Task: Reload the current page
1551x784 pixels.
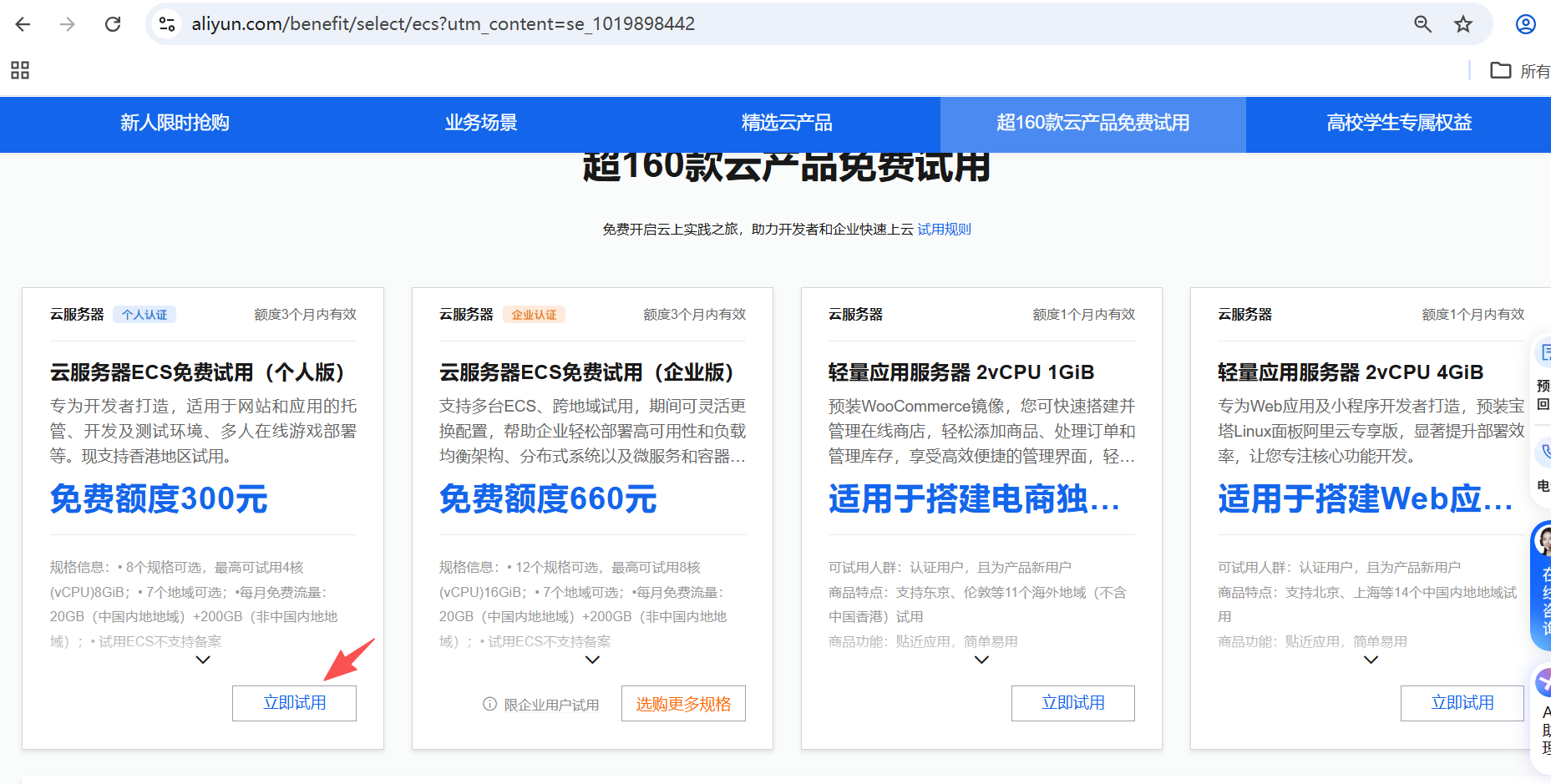Action: (x=113, y=23)
